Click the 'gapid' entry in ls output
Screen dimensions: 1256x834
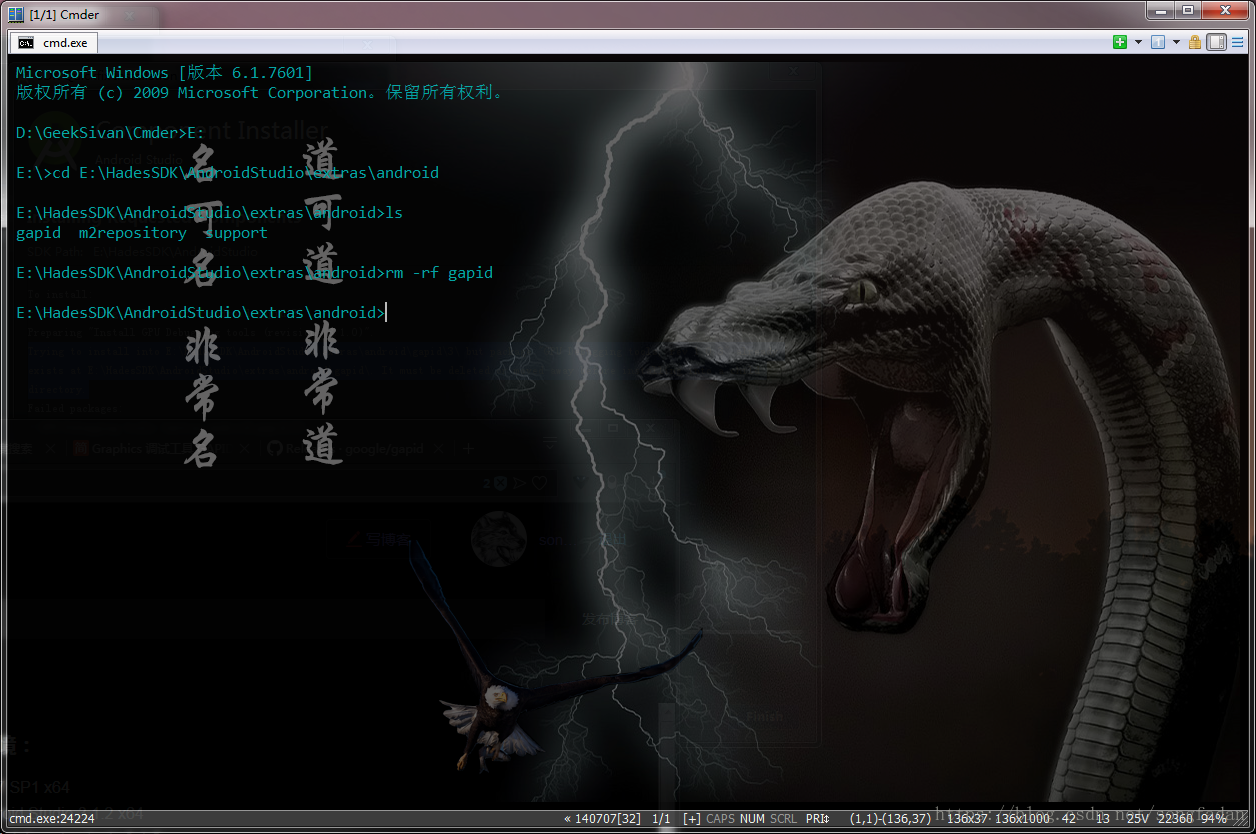38,232
